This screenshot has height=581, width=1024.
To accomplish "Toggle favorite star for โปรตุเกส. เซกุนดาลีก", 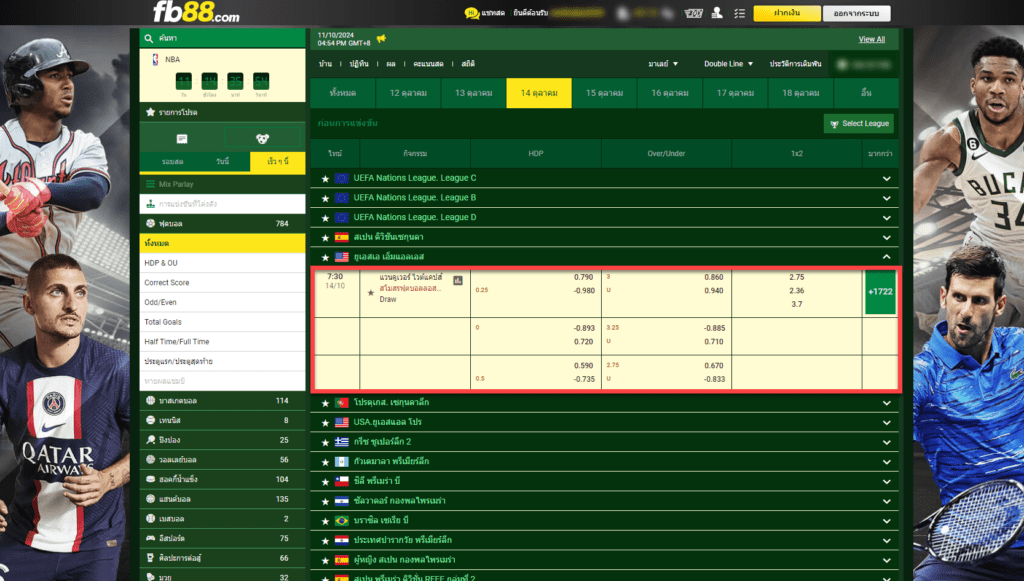I will click(x=325, y=403).
